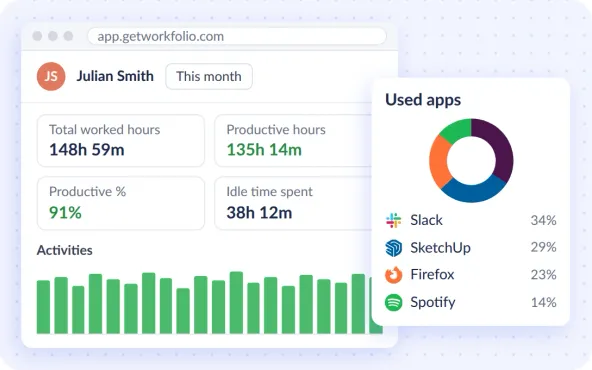Click the 38h 12m idle value
The height and width of the screenshot is (370, 592).
[259, 213]
